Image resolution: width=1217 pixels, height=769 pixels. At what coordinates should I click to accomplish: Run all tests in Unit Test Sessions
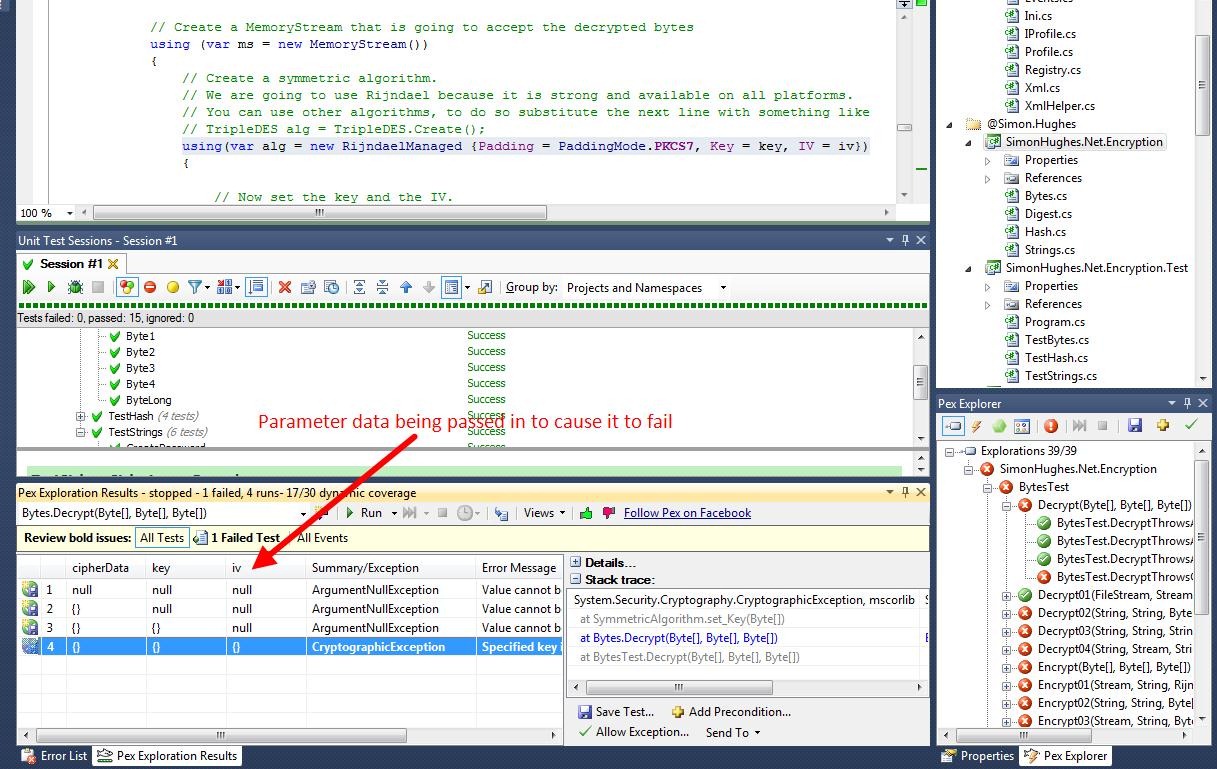click(x=28, y=287)
